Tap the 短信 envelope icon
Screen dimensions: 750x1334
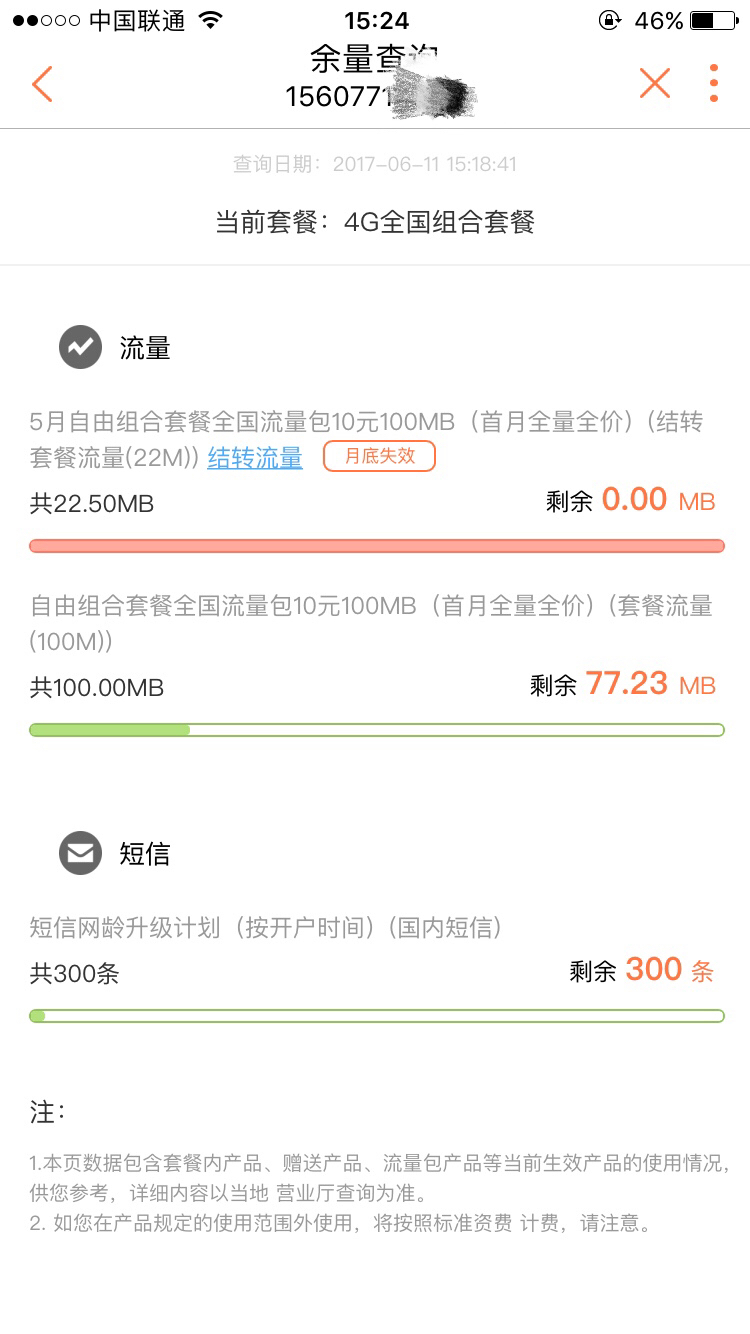click(80, 853)
